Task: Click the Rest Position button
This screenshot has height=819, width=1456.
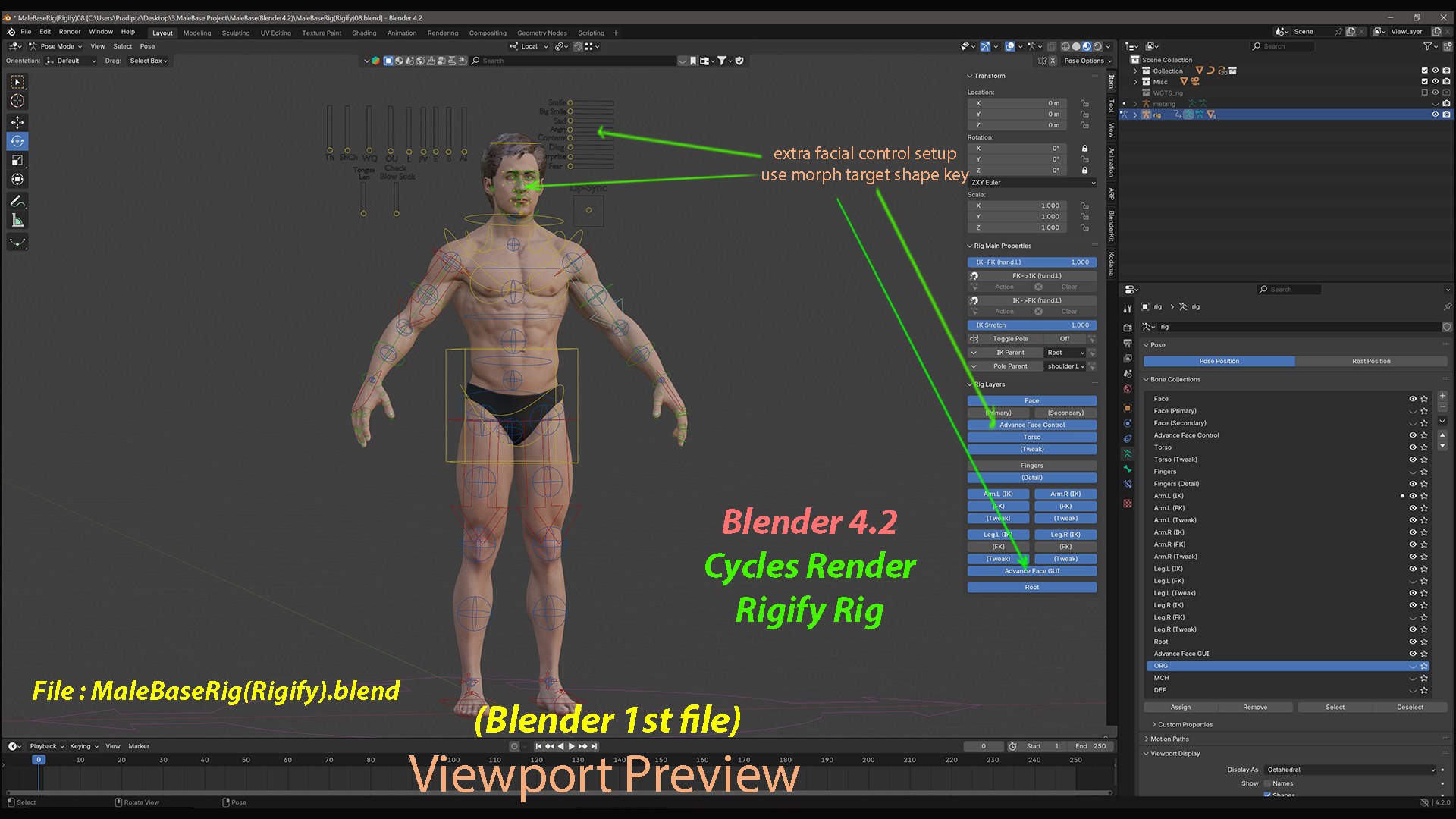Action: [x=1371, y=362]
